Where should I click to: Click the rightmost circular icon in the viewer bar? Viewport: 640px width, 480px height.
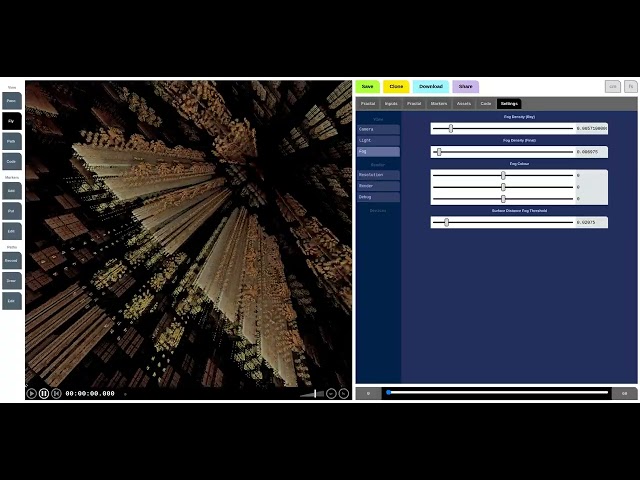[344, 393]
